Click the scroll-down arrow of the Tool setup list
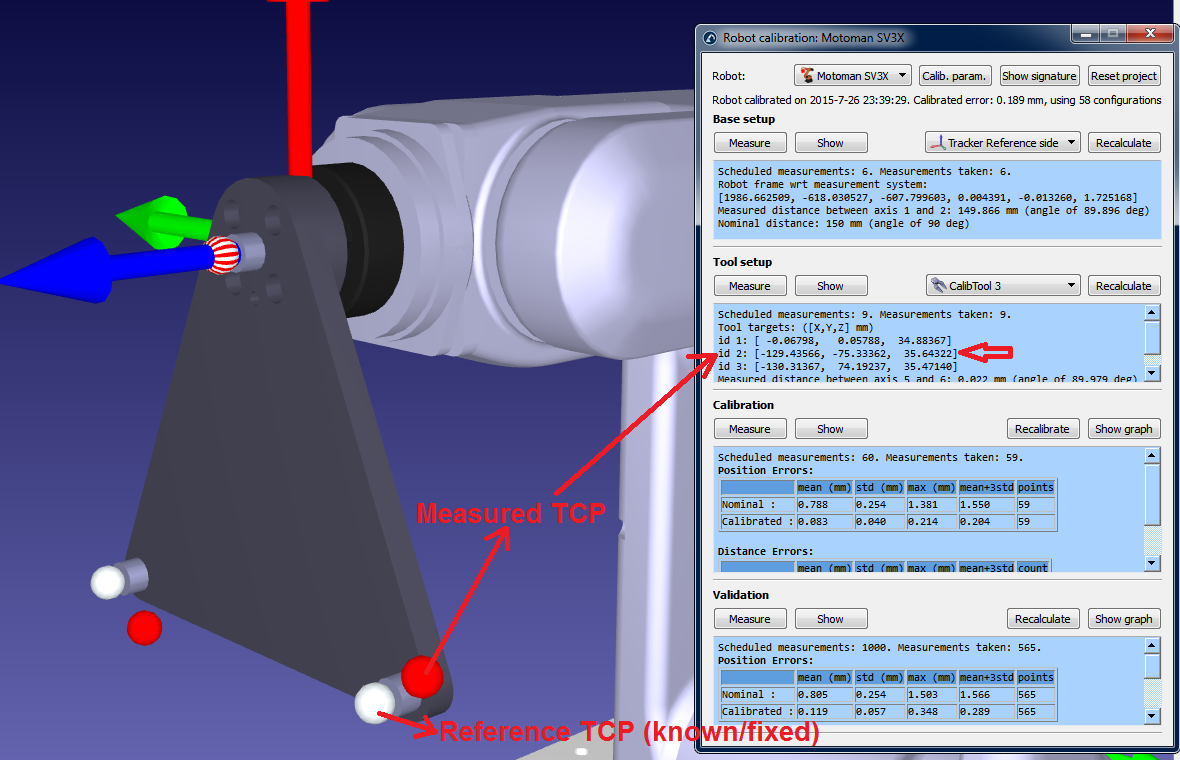Viewport: 1180px width, 760px height. [1152, 373]
